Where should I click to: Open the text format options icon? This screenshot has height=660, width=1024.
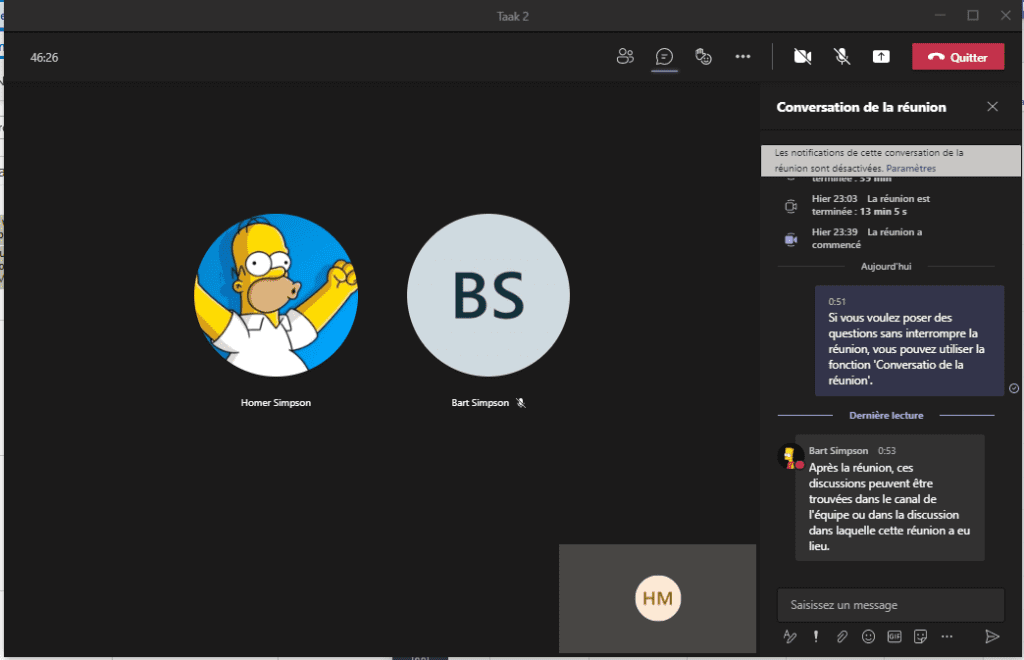pos(790,636)
